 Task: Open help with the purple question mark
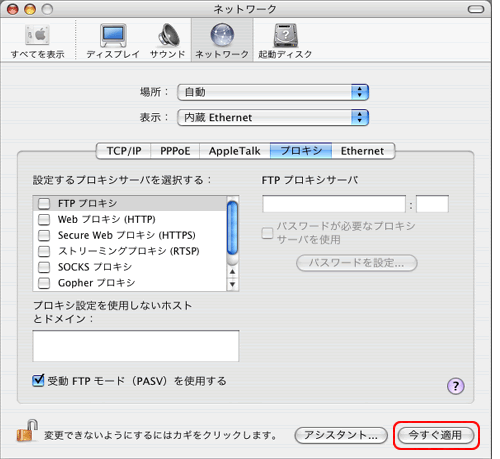(455, 386)
